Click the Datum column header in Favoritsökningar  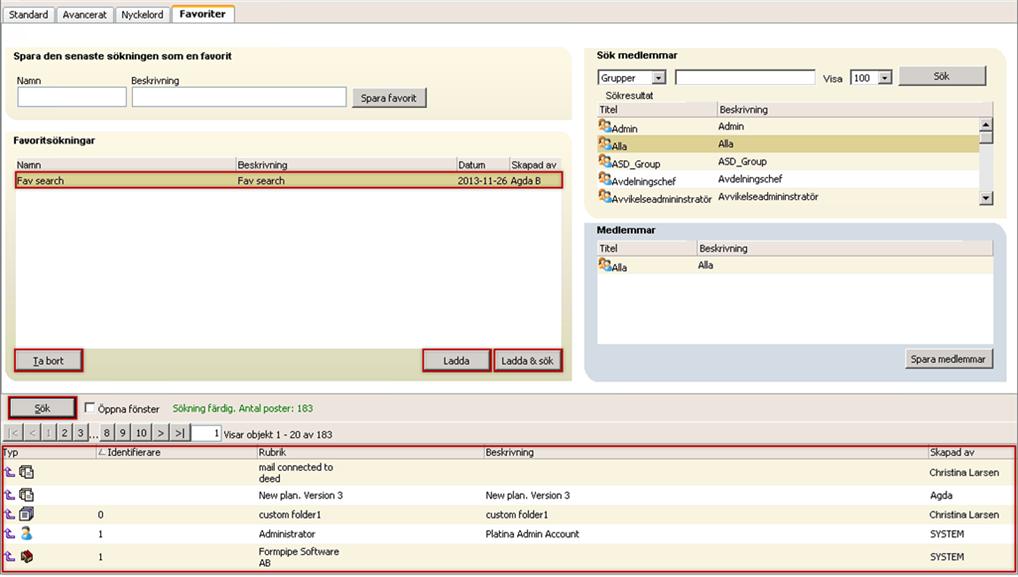[x=471, y=165]
